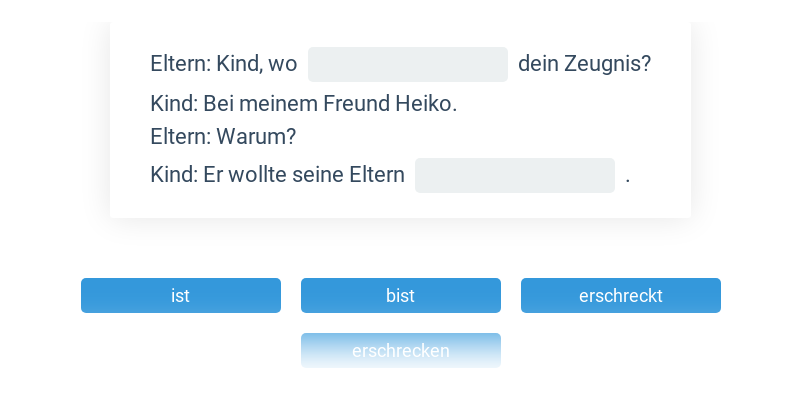
Task: Select the faded 'erschrecken' word button
Action: coord(400,351)
